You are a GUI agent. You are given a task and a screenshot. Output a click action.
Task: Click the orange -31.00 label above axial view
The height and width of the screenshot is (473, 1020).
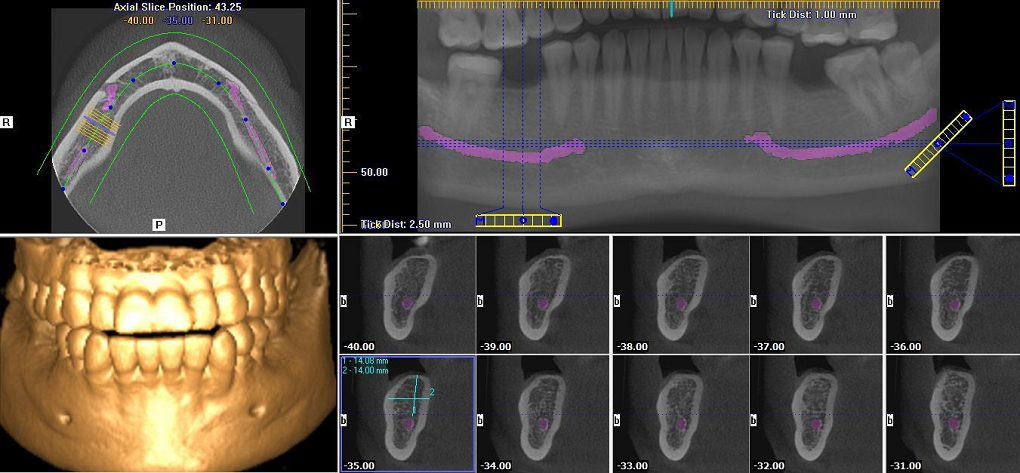[217, 21]
